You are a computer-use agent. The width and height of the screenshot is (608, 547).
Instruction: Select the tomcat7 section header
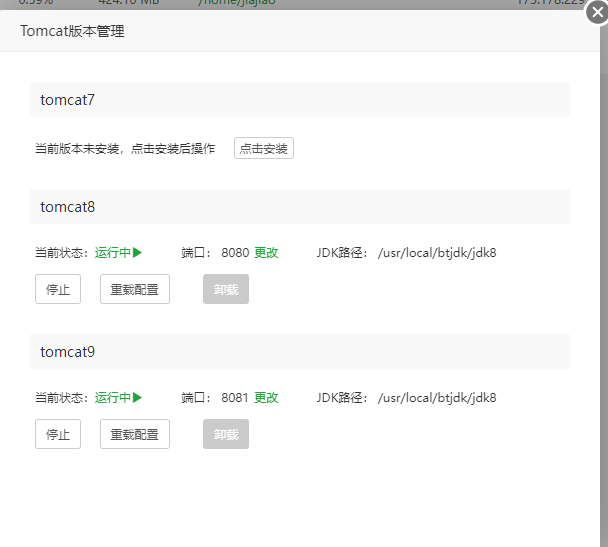(x=300, y=100)
